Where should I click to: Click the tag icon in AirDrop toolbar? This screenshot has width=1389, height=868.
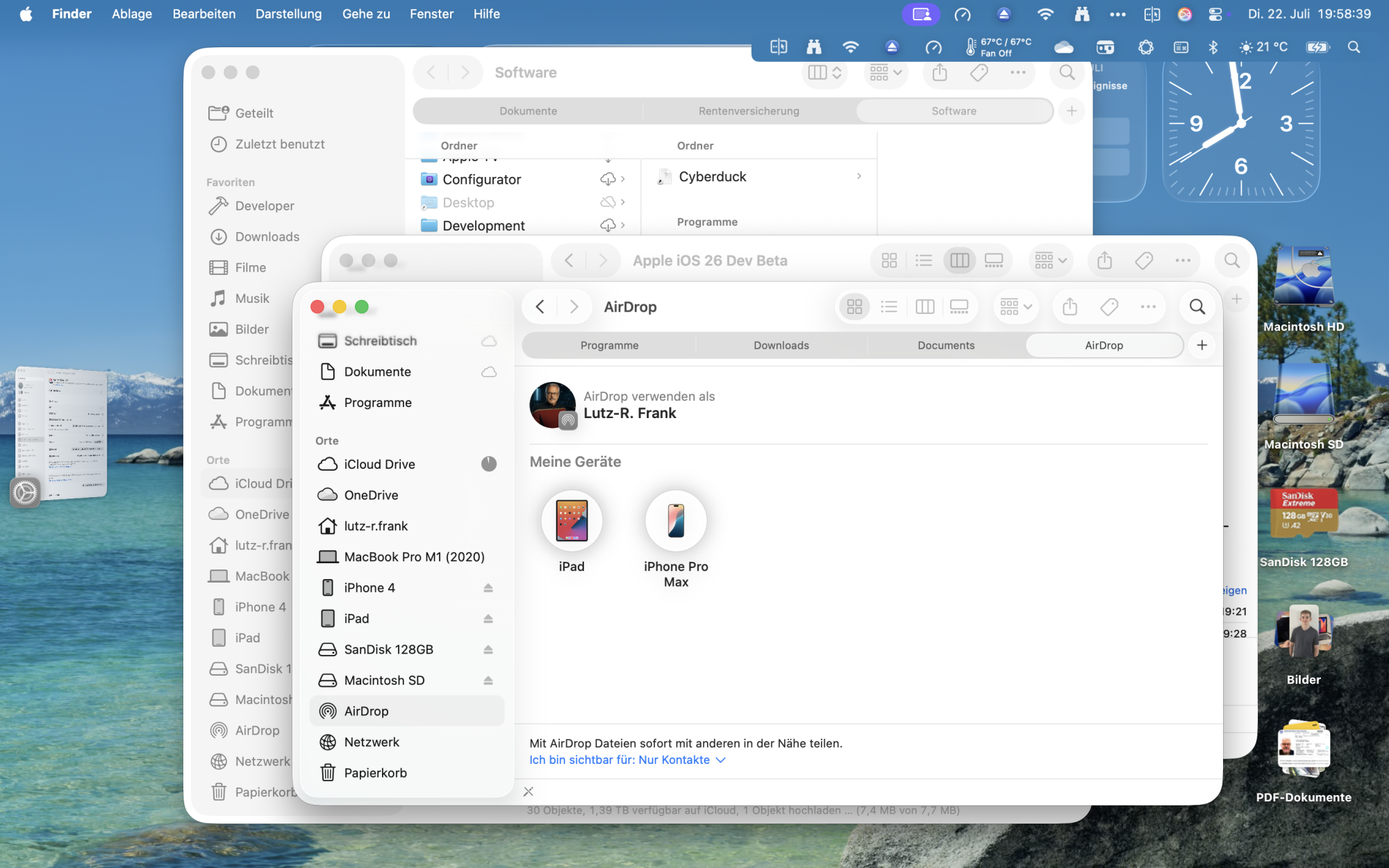1109,307
